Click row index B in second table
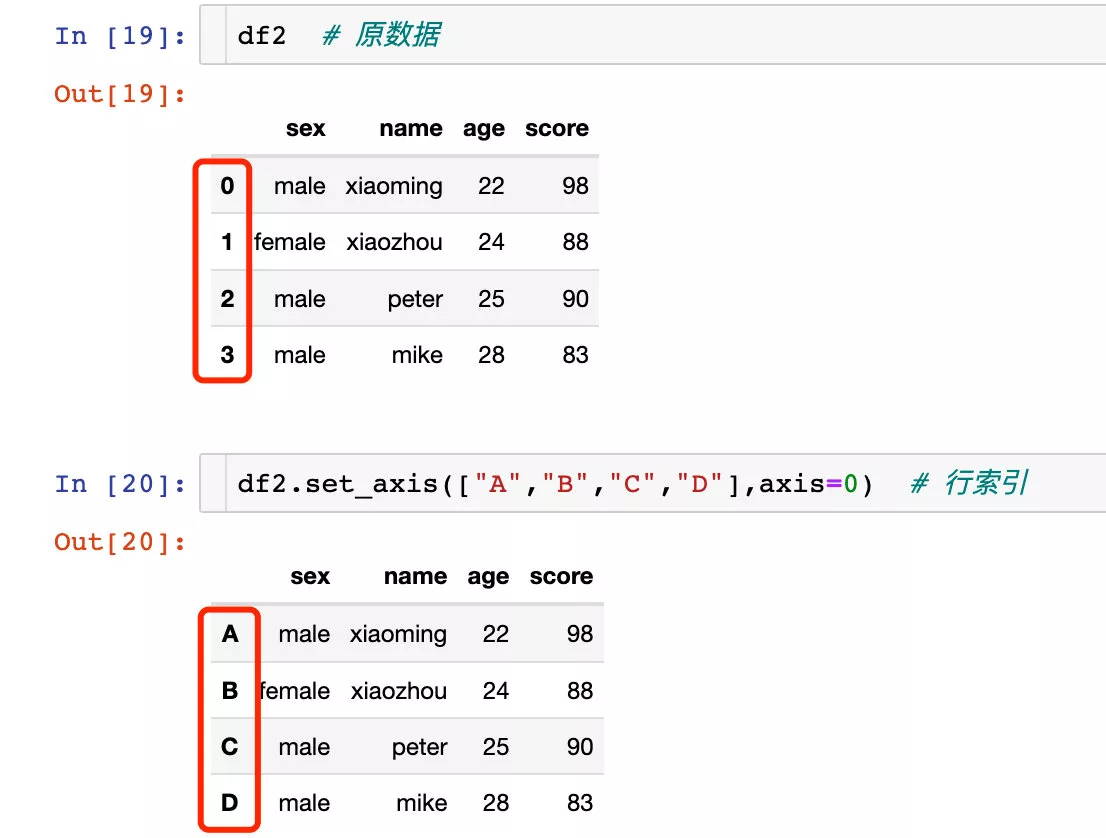The image size is (1106, 838). 230,690
